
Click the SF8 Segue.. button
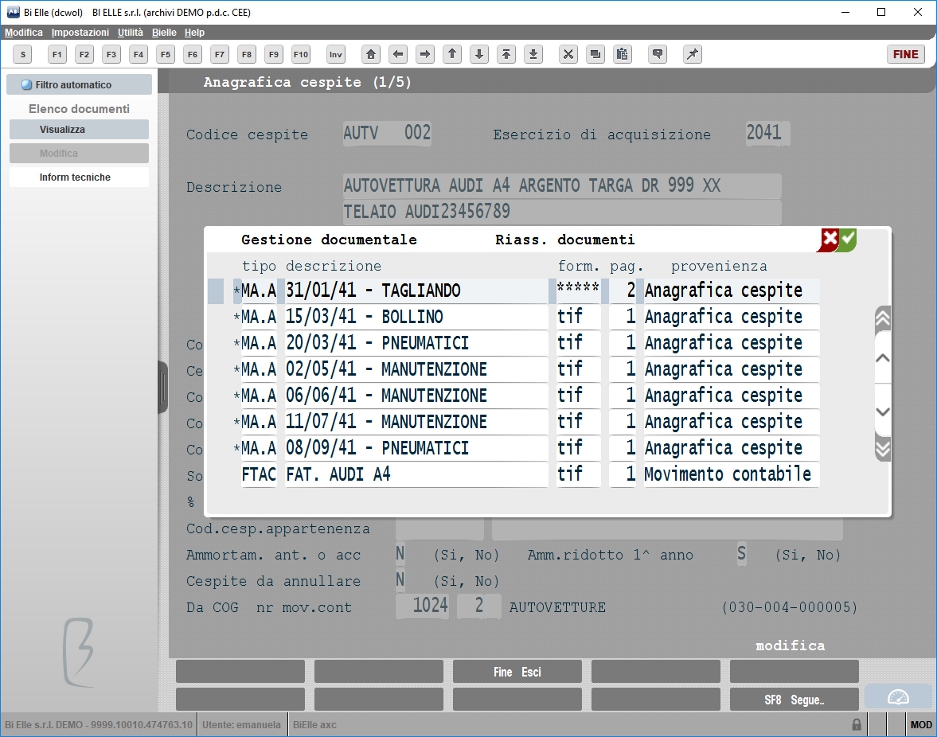794,699
